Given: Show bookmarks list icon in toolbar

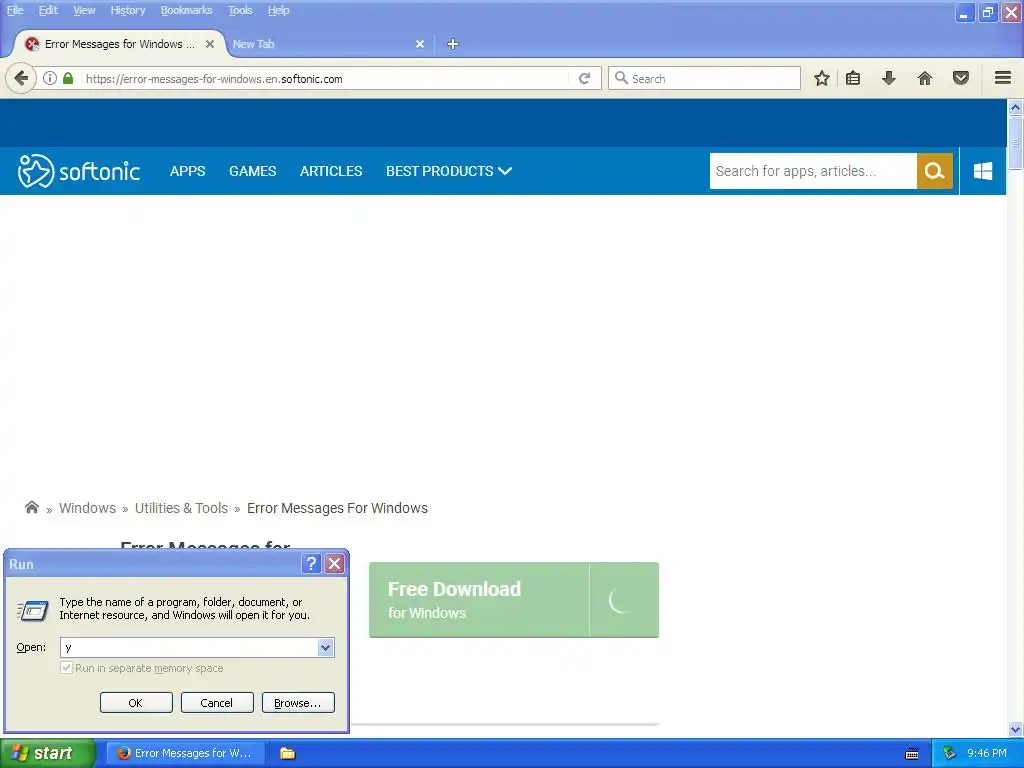Looking at the screenshot, I should 853,78.
